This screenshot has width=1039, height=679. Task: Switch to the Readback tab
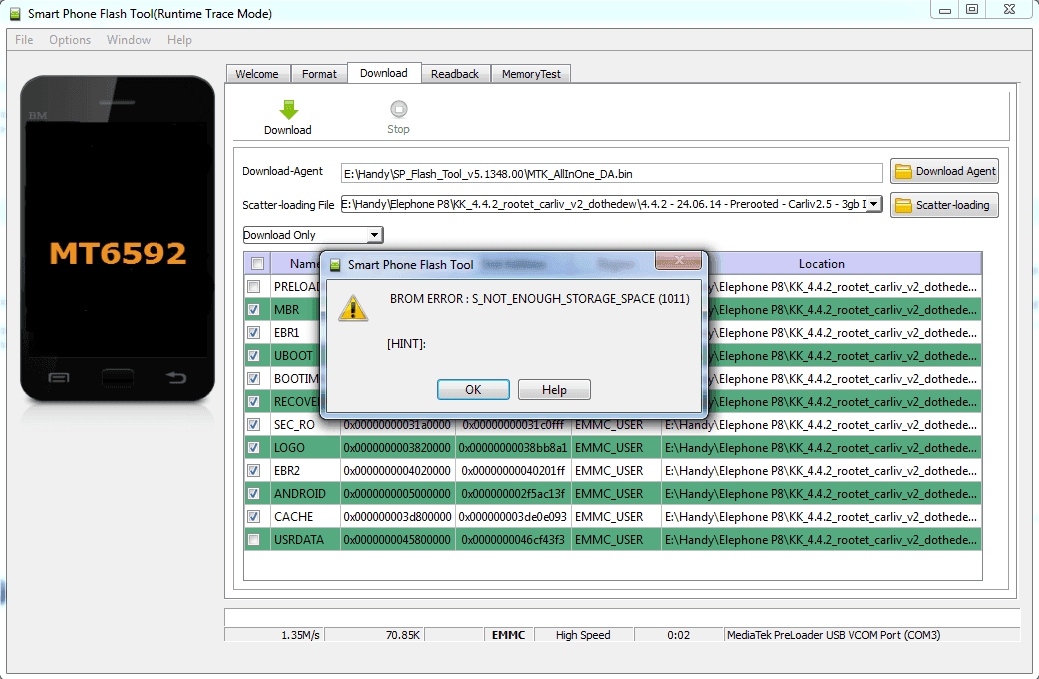click(455, 74)
